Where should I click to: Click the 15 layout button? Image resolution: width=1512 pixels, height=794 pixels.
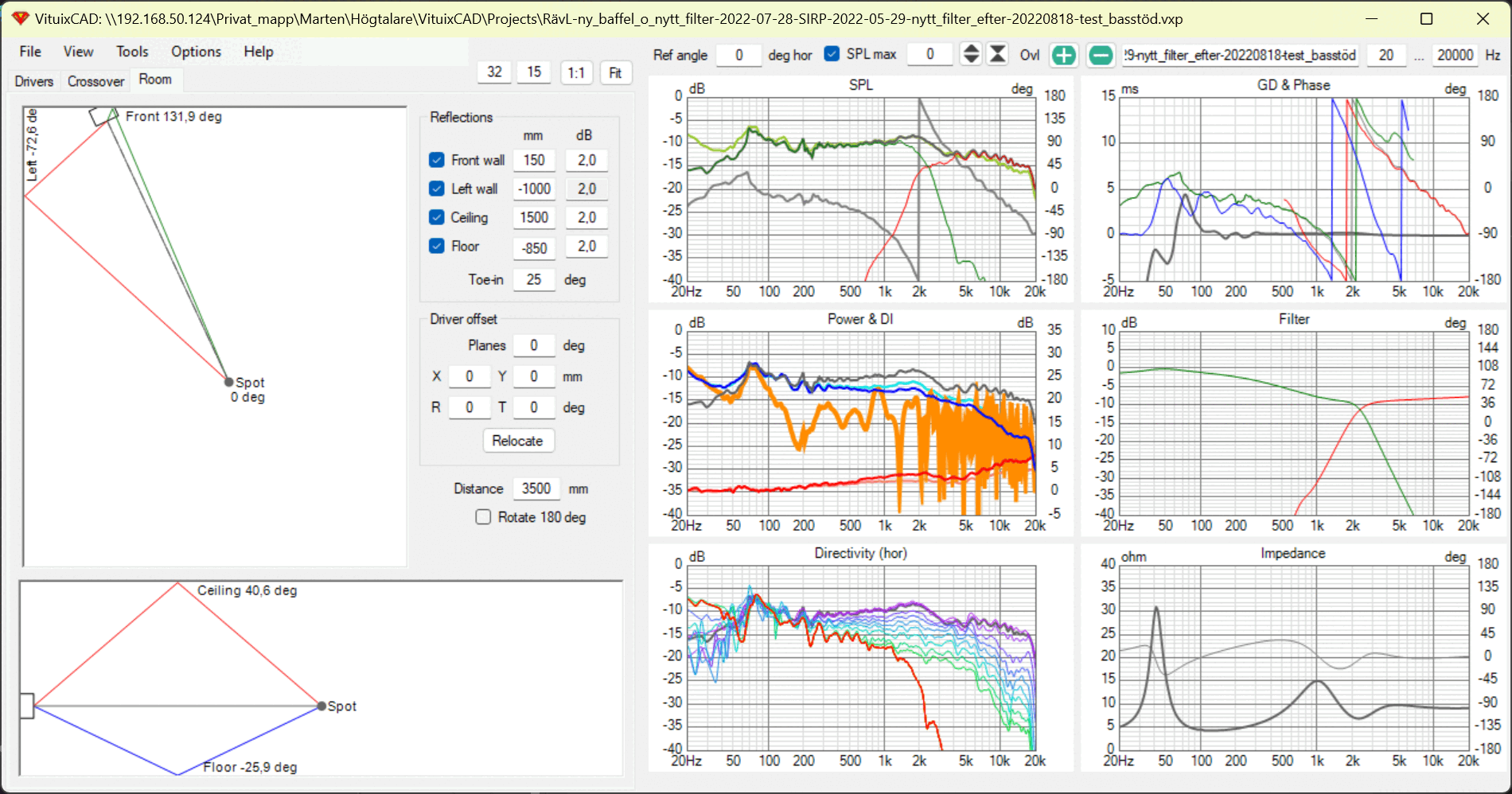(x=534, y=72)
